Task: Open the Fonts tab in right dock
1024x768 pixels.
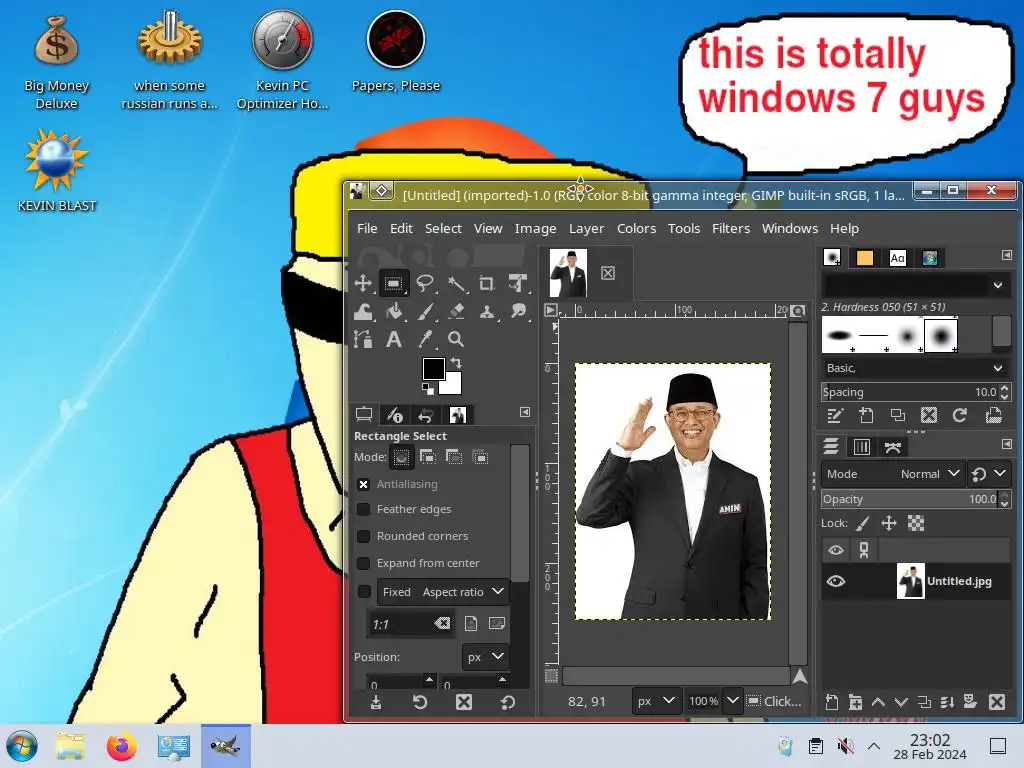Action: point(897,258)
